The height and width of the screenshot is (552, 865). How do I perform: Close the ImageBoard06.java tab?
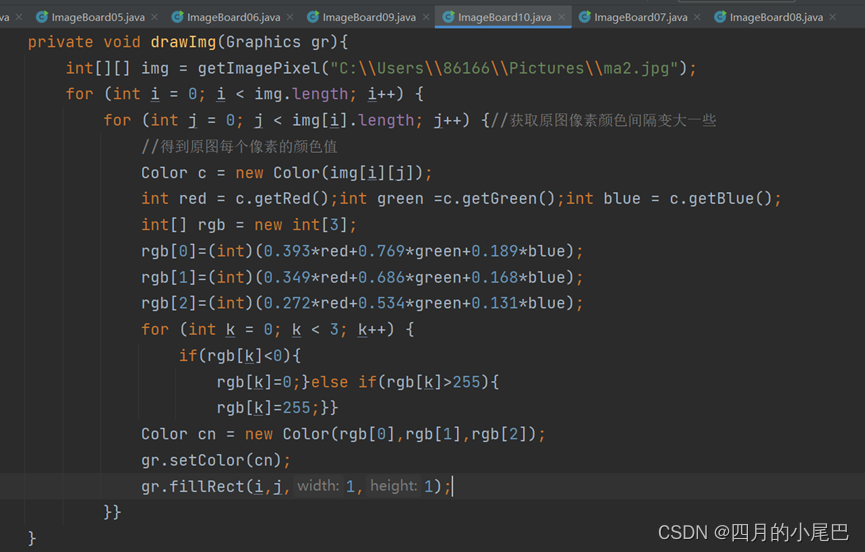[289, 17]
